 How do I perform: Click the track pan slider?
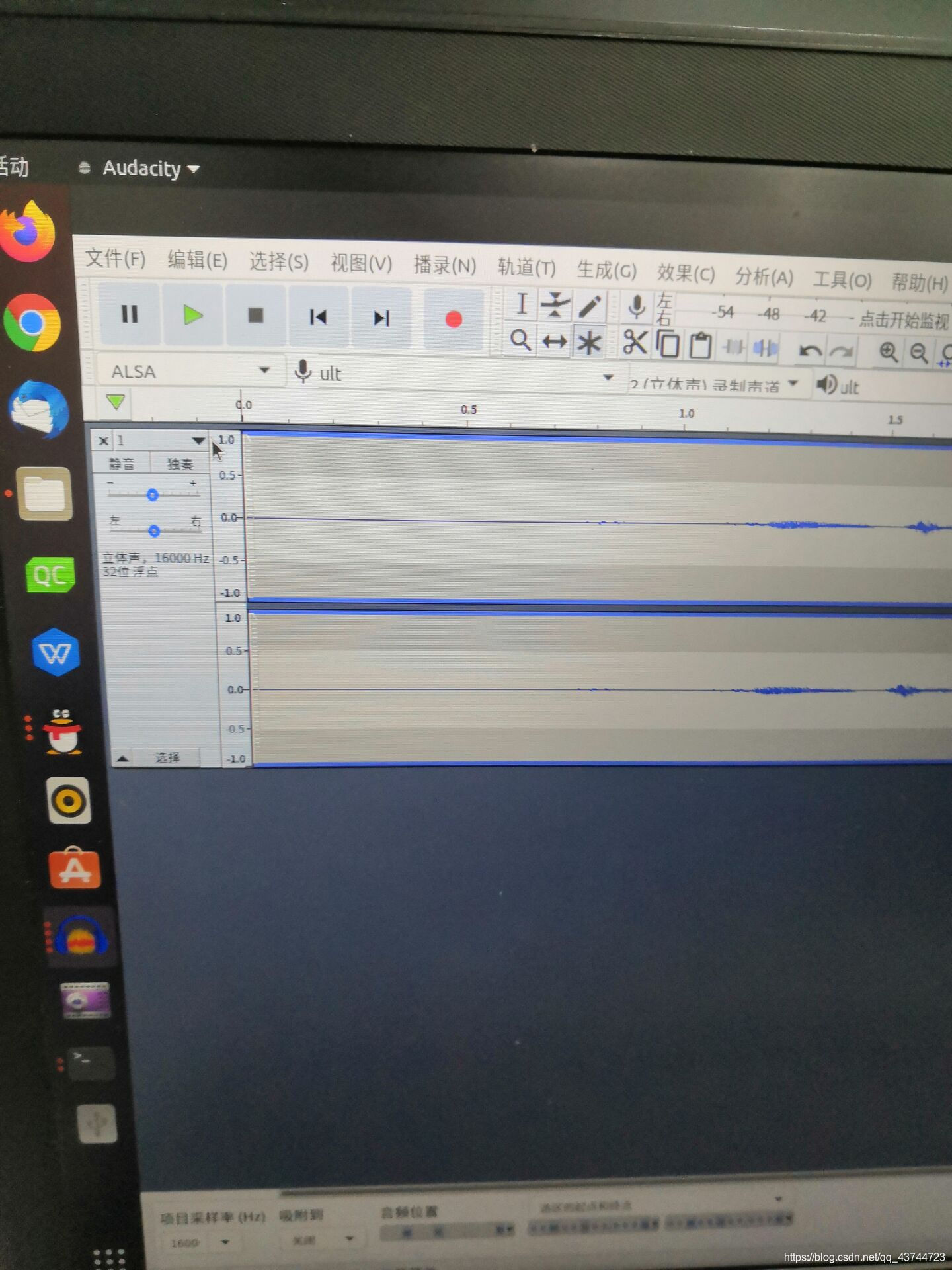click(x=153, y=530)
